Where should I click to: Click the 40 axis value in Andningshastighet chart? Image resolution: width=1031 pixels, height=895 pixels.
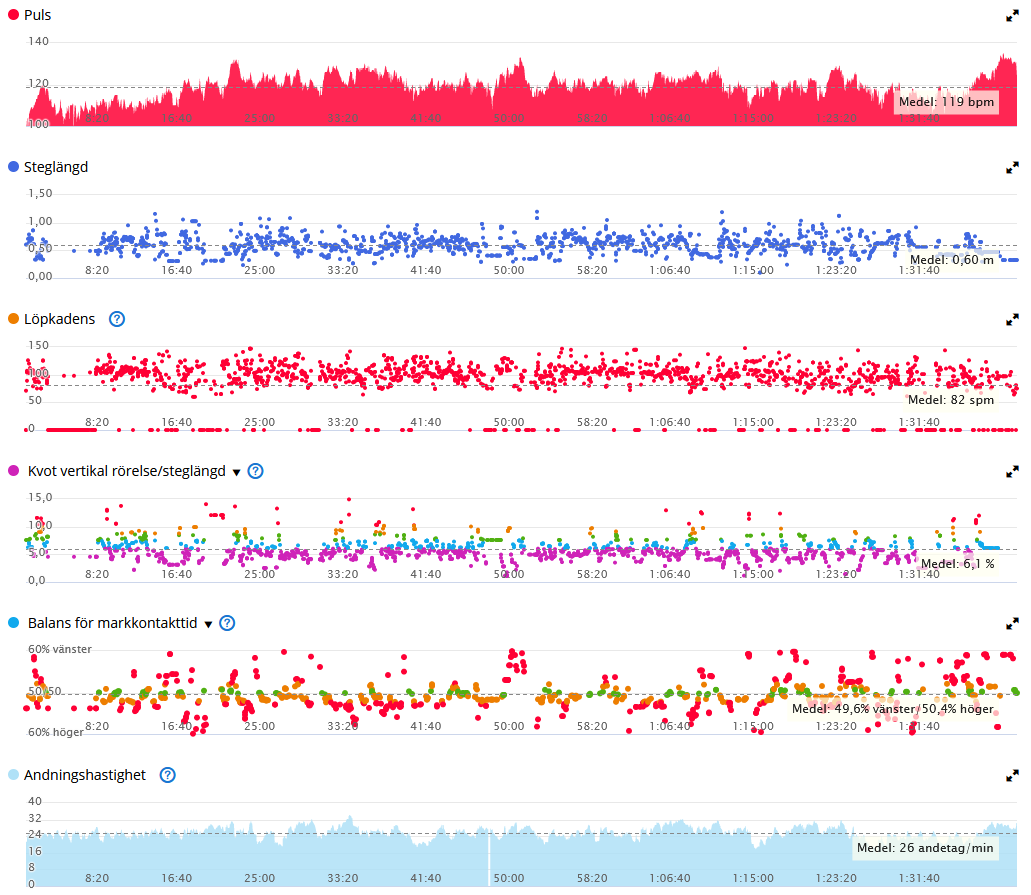(35, 801)
